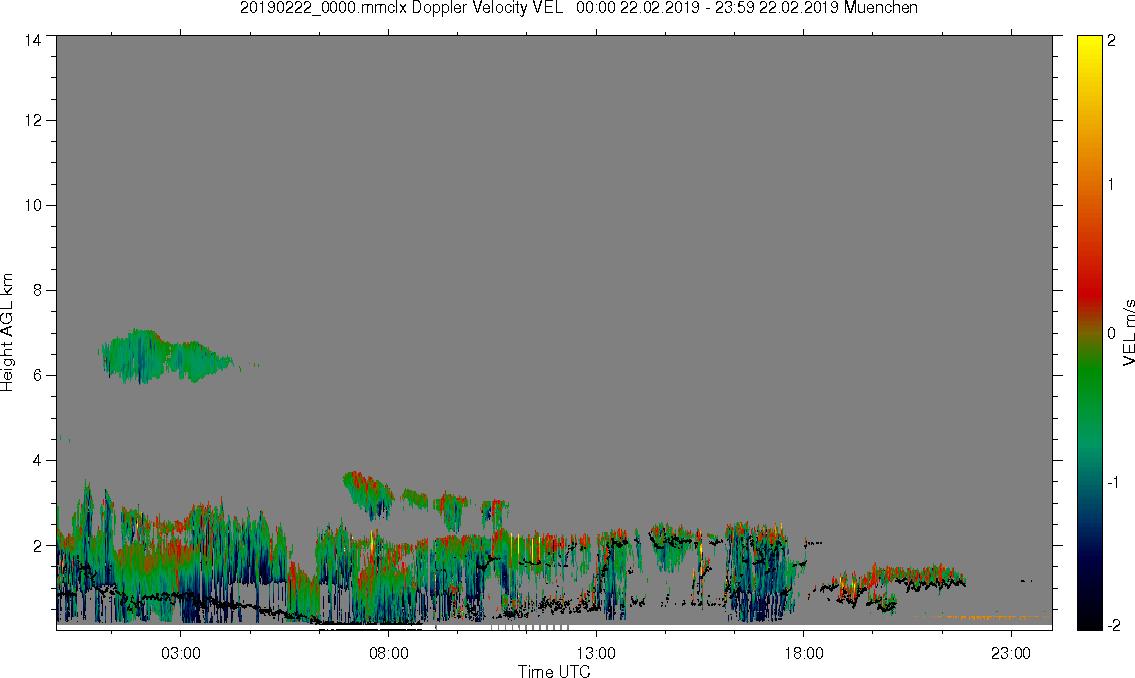Click the colorbar value label '1'
The height and width of the screenshot is (678, 1135).
click(x=1111, y=185)
